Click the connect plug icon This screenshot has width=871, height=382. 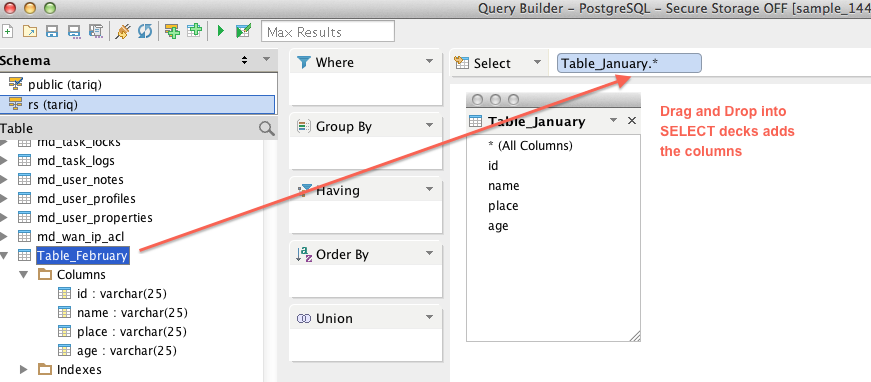click(122, 32)
